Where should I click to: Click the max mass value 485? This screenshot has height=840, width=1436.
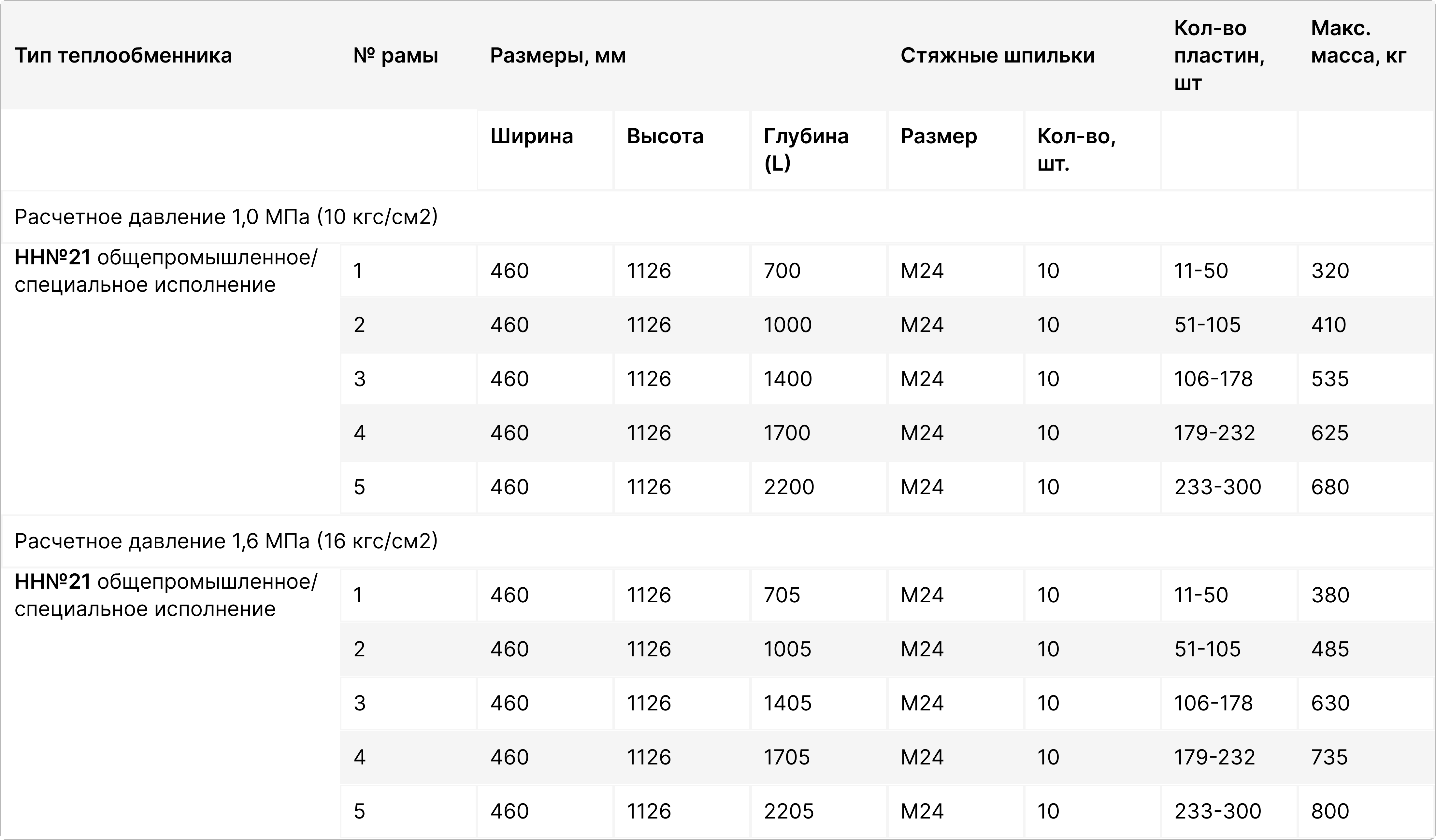[x=1330, y=649]
